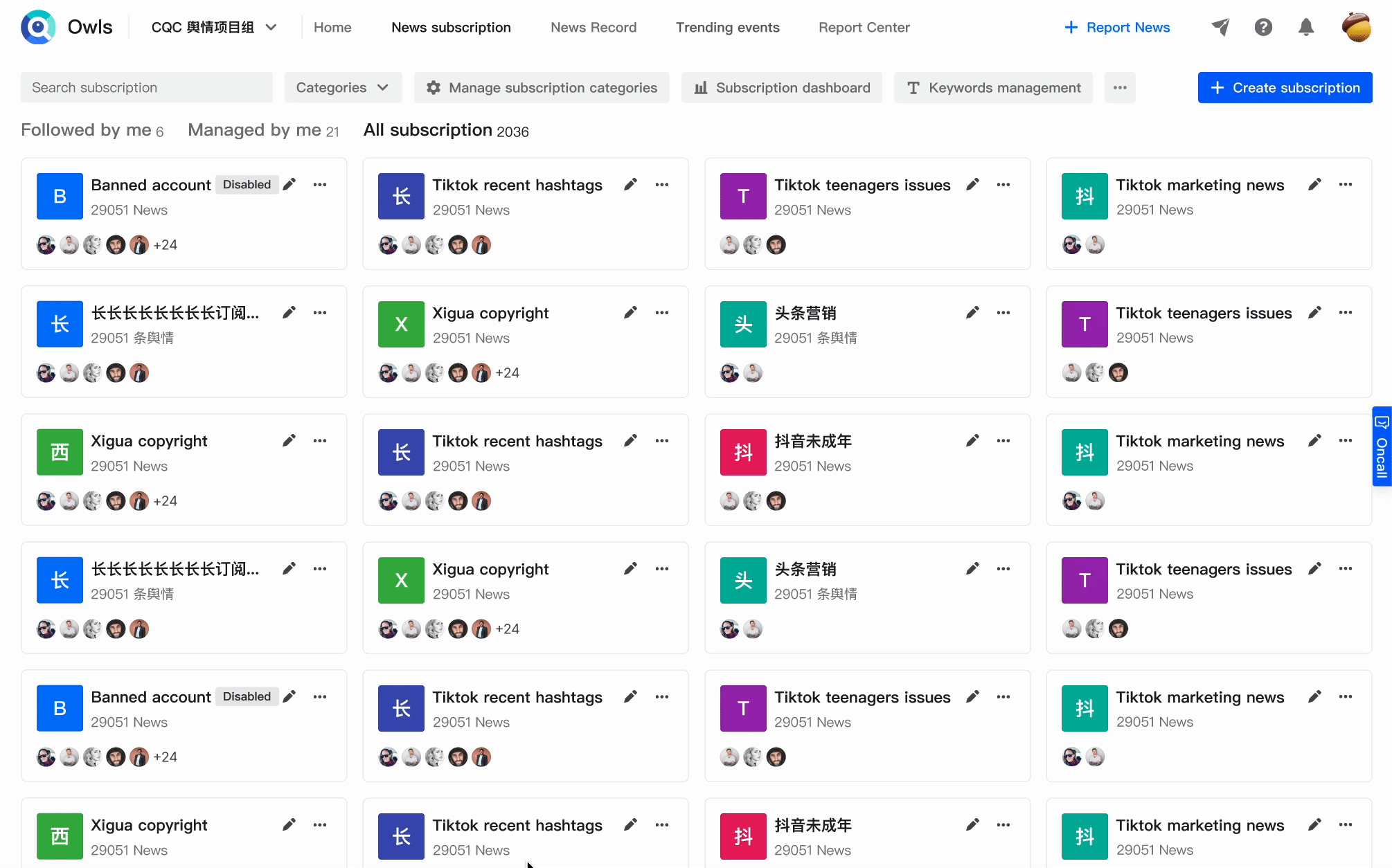Edit the topmost Banned account subscription

[x=289, y=184]
